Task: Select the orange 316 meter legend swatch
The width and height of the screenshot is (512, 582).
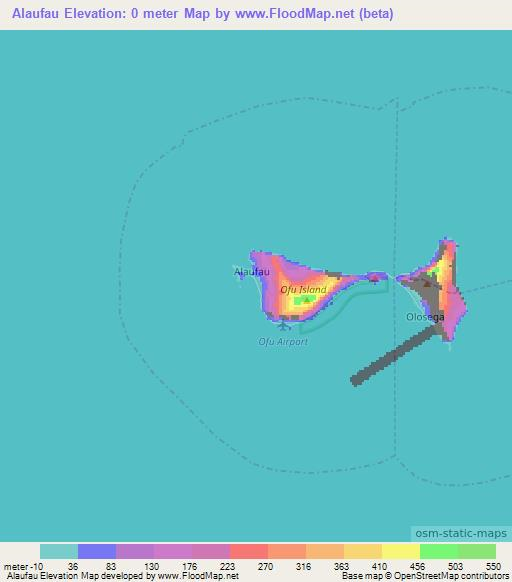Action: [x=325, y=551]
